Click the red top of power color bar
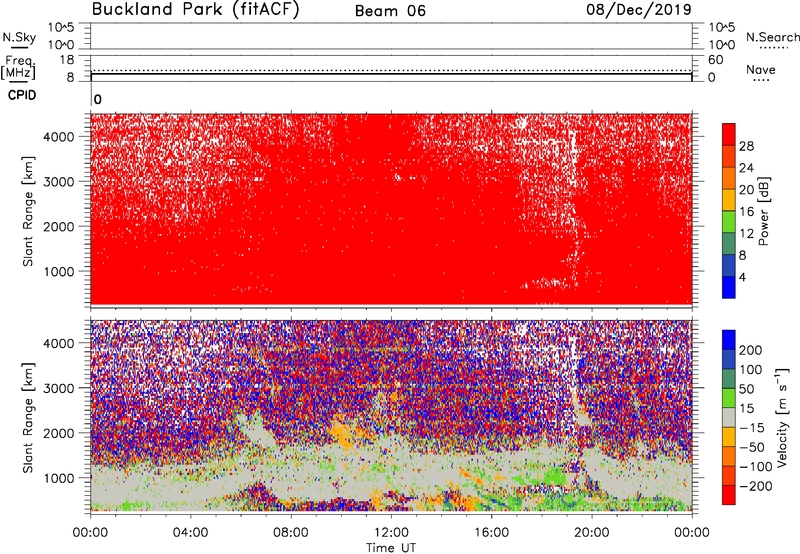Screen dimensions: 800x554 coord(729,135)
